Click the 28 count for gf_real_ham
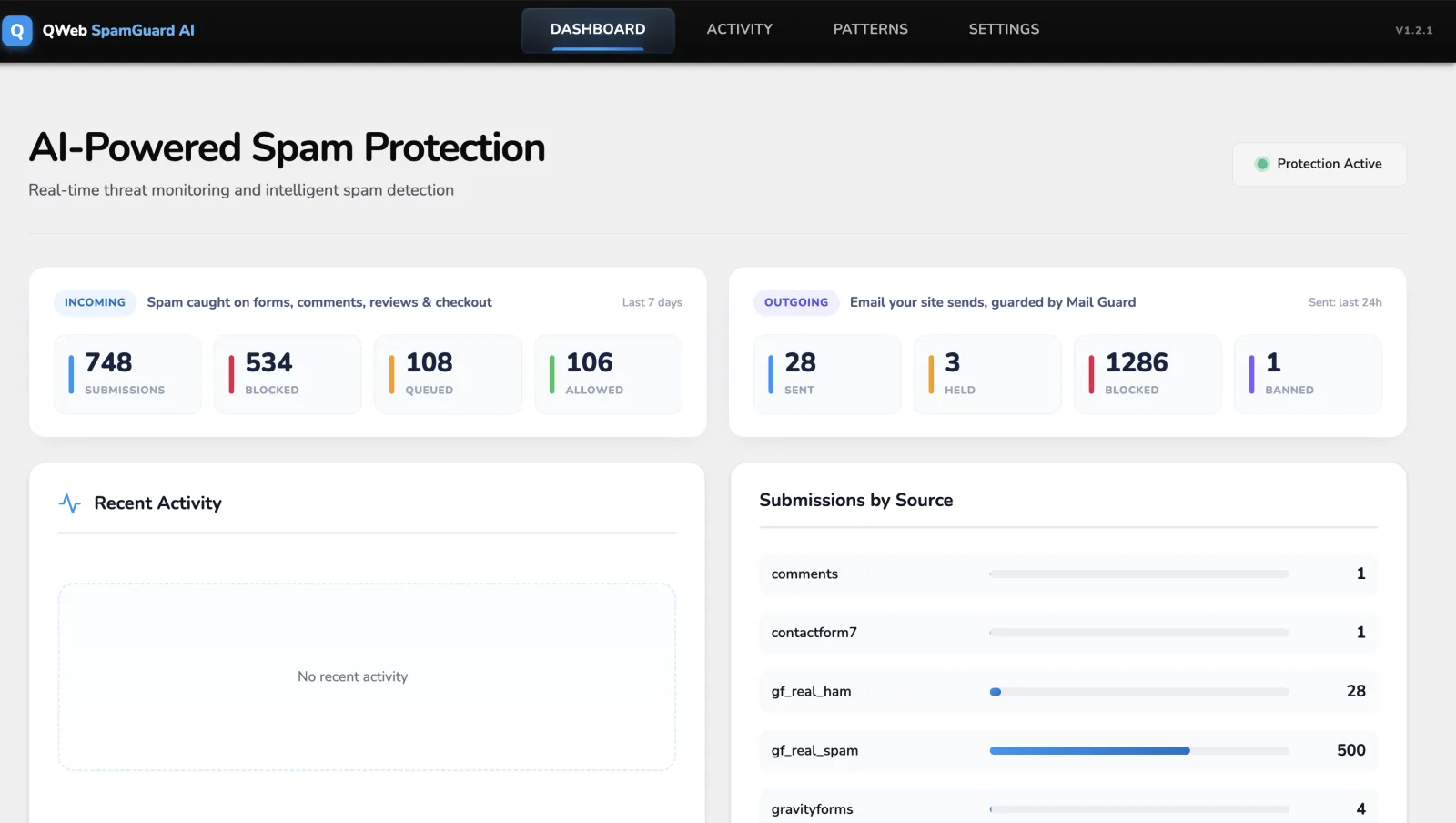The width and height of the screenshot is (1456, 823). coord(1356,691)
